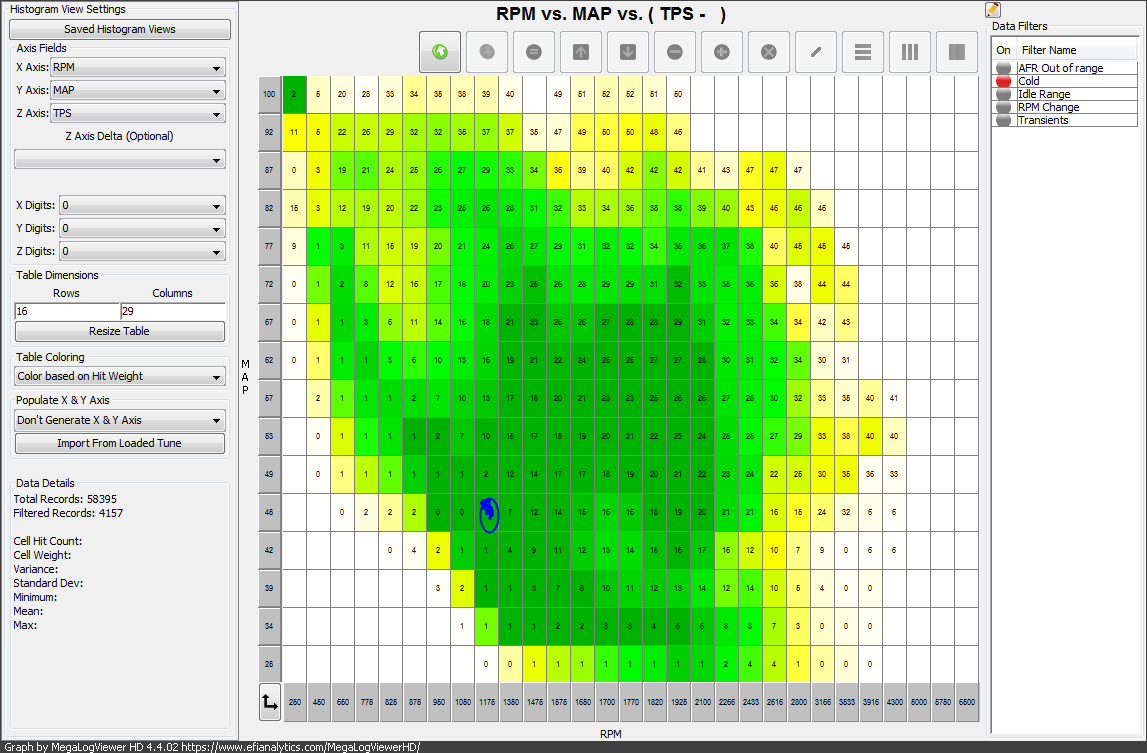Click the efianalytics URL in the footer

[301, 747]
